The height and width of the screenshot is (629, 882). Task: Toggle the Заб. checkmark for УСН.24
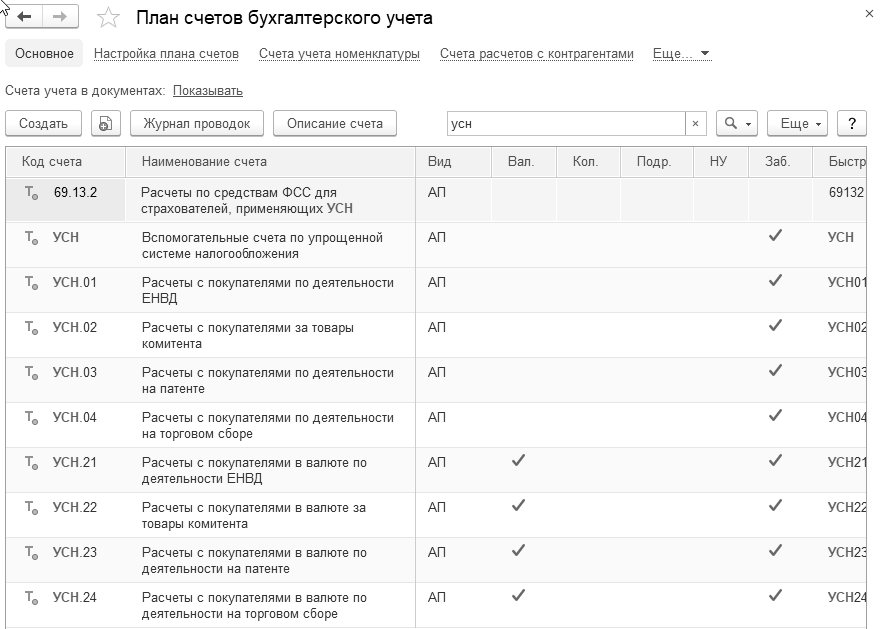775,596
